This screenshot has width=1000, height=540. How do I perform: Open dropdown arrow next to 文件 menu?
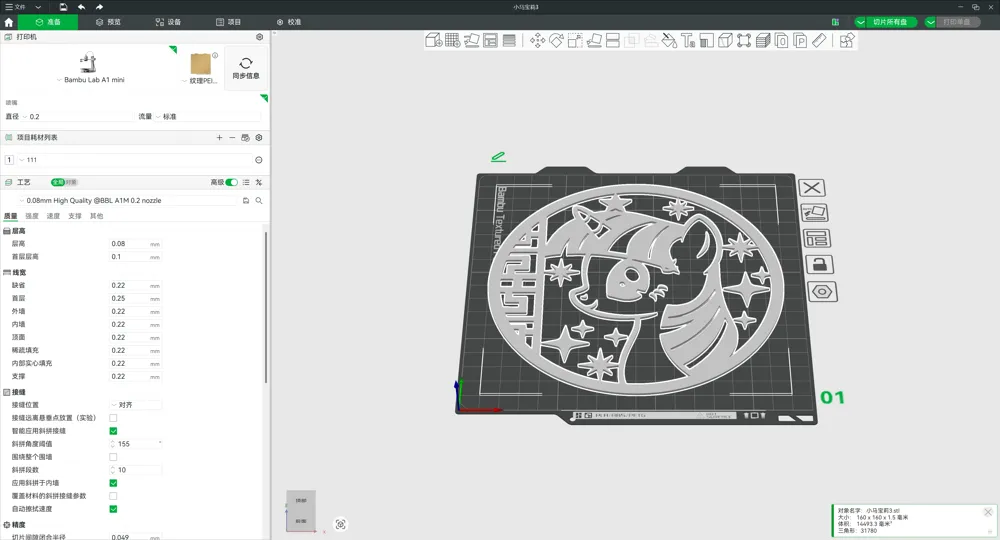tap(38, 7)
